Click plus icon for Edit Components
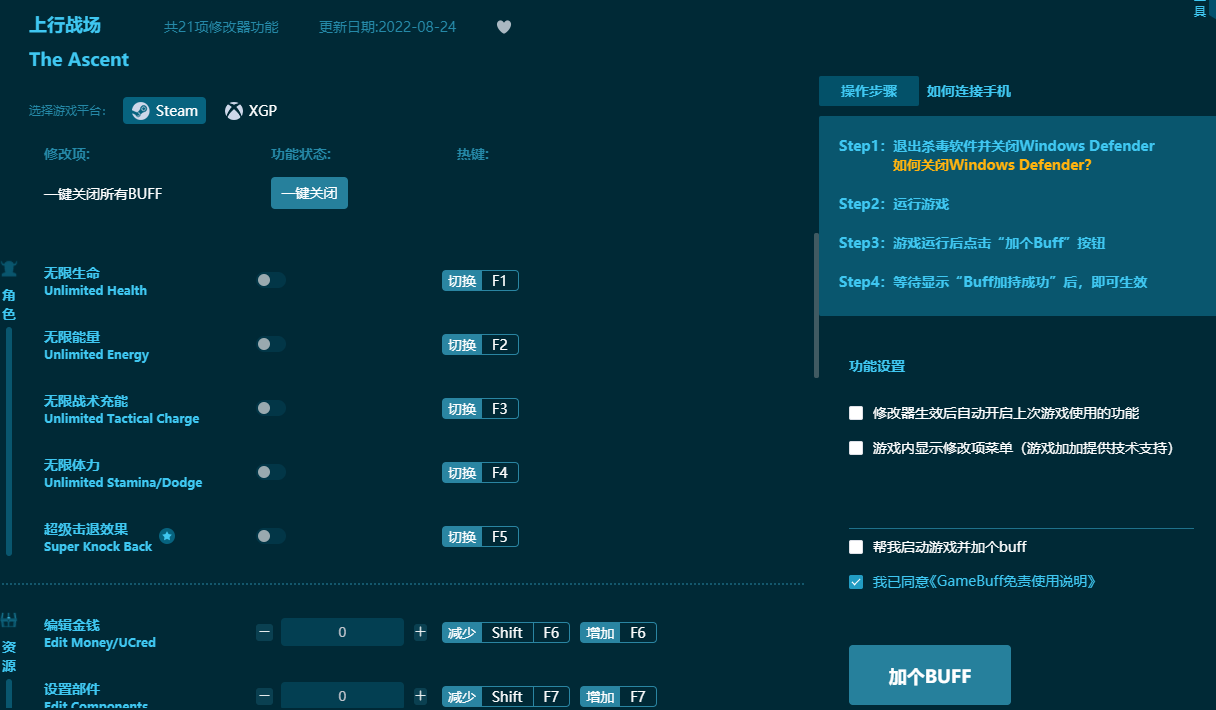1216x710 pixels. click(420, 696)
